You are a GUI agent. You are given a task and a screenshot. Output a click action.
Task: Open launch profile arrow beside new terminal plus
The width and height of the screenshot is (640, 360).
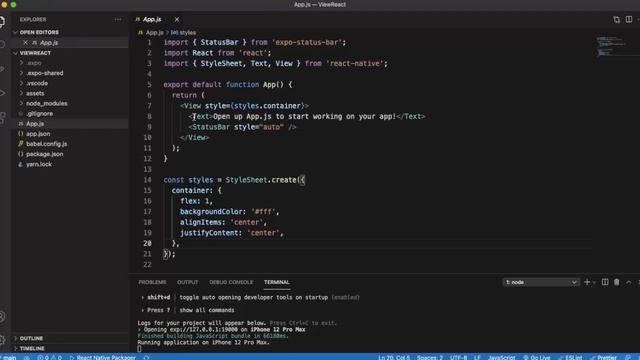tap(594, 282)
